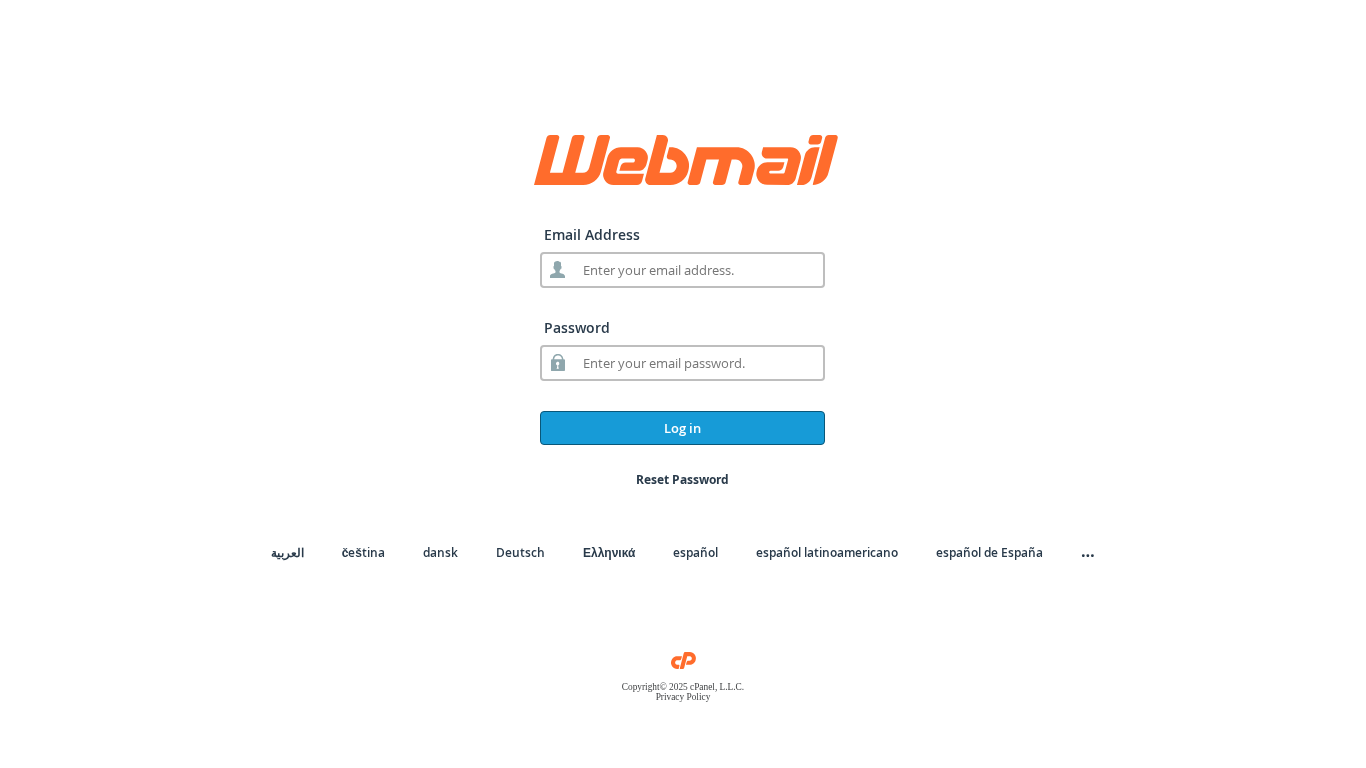Click the cPanel logo icon

pos(683,661)
